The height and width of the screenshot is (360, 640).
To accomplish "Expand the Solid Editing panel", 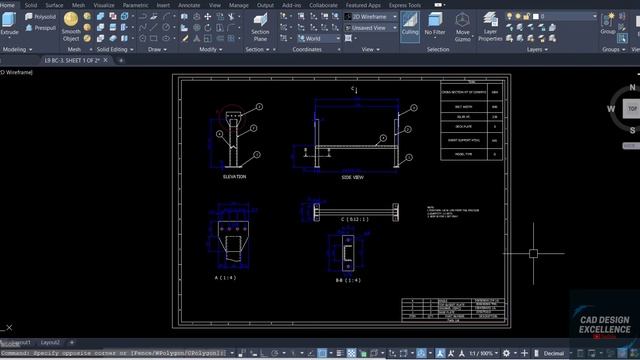I will (115, 49).
